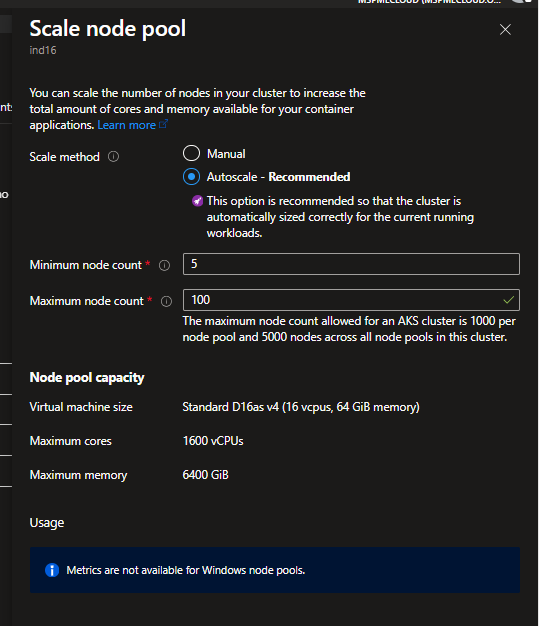Click the Maximum node count field

[351, 300]
